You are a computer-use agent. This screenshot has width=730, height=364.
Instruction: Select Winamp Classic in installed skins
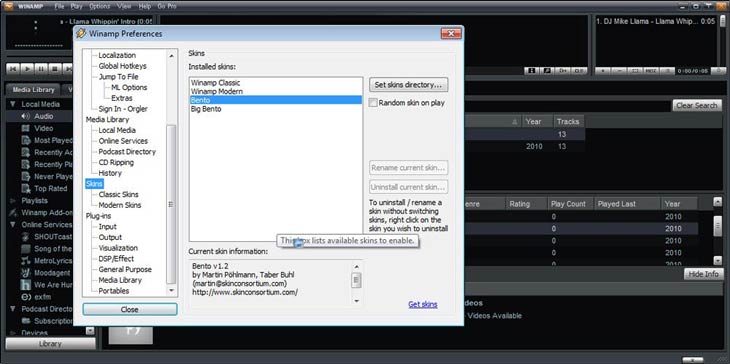click(276, 83)
